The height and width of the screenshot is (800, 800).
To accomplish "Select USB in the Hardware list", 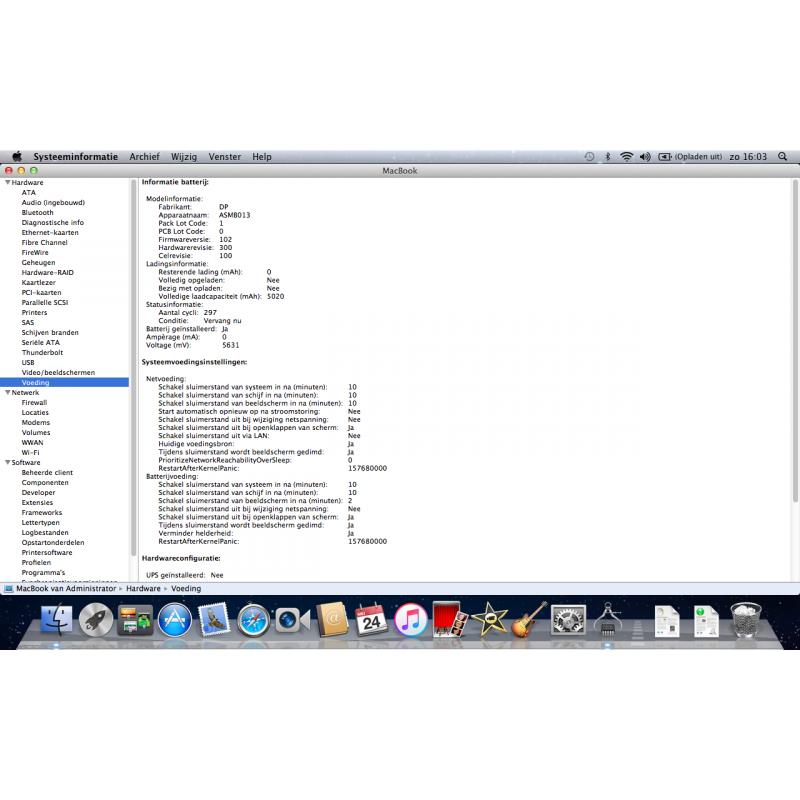I will pos(28,362).
